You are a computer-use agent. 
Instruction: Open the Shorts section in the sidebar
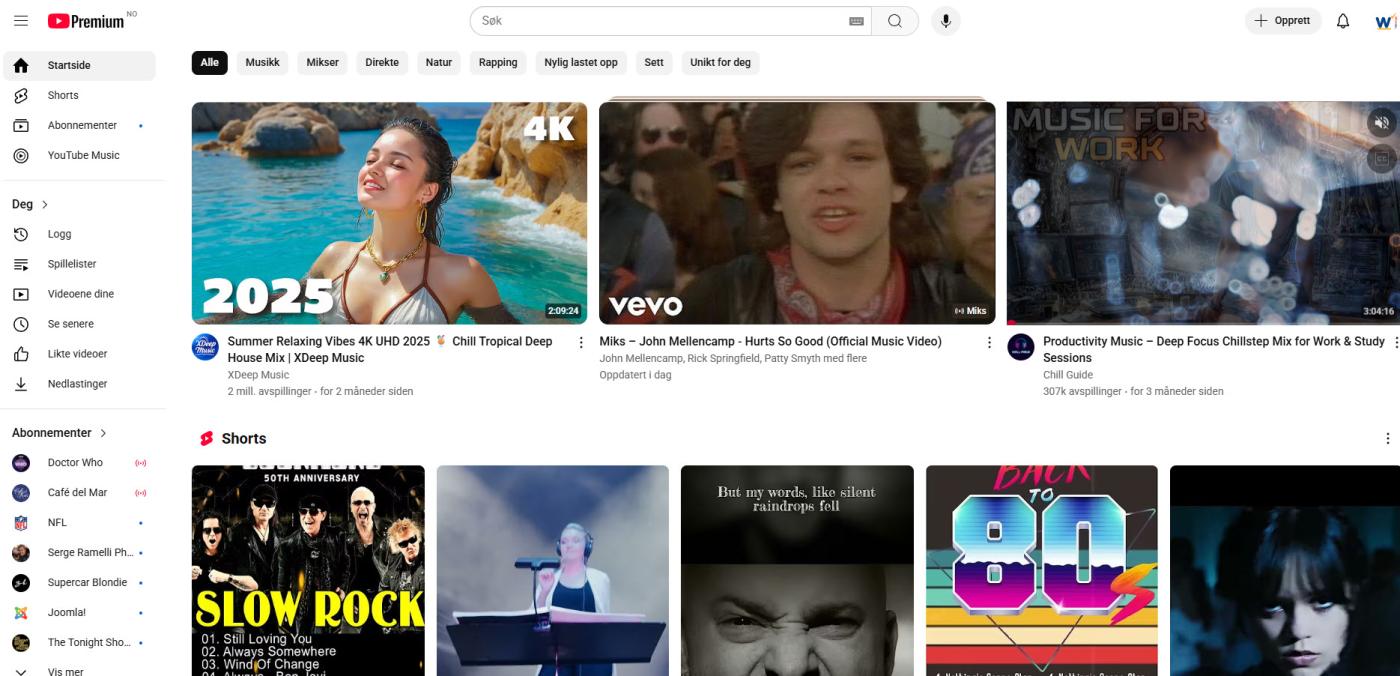click(x=63, y=94)
